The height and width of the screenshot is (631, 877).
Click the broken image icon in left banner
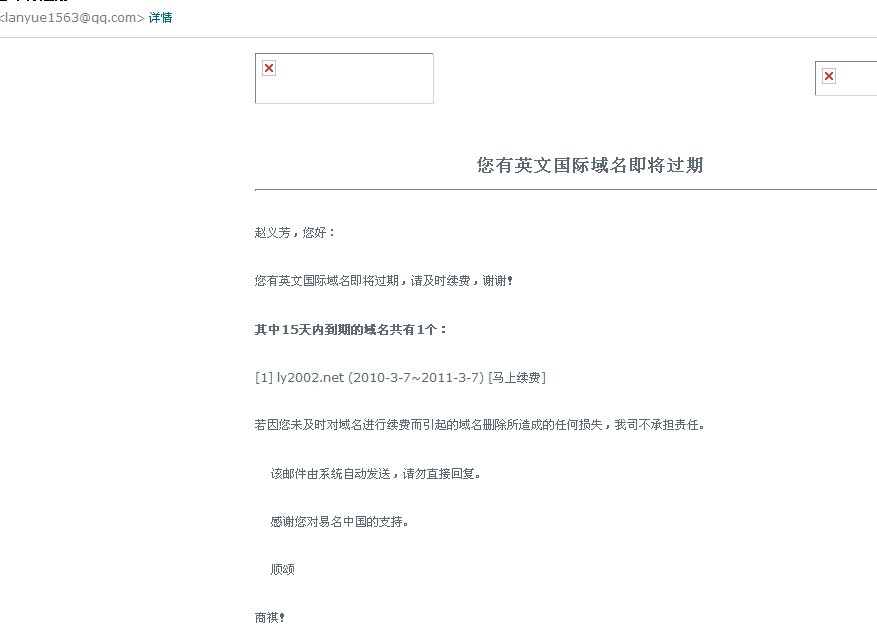269,68
